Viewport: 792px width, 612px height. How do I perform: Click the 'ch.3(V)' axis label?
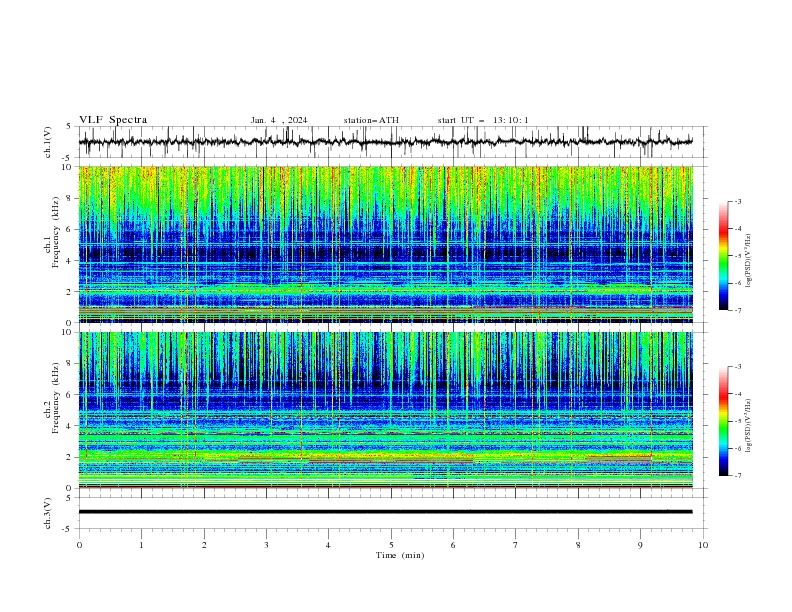tap(48, 513)
